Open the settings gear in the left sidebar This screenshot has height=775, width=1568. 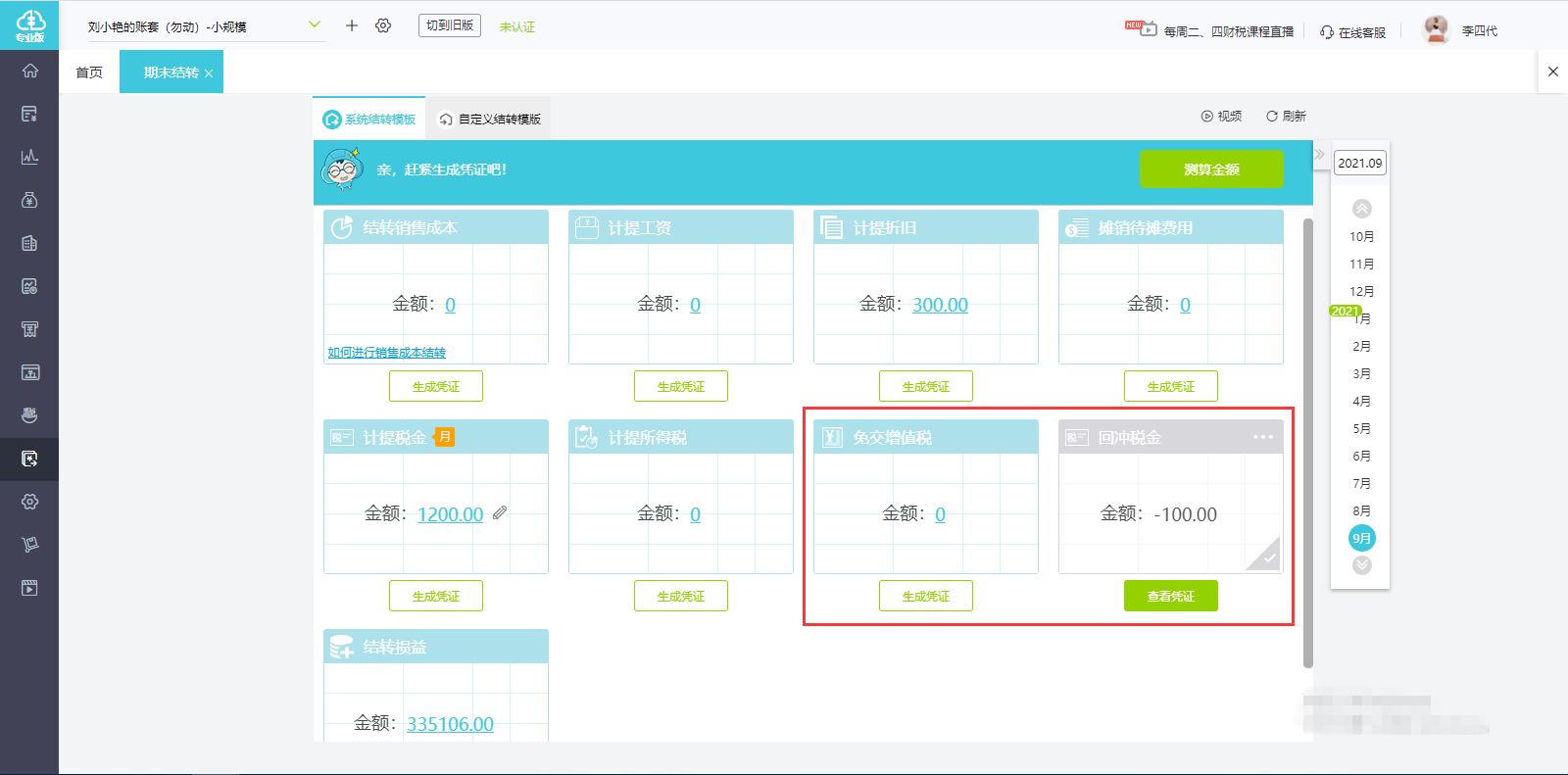(30, 502)
